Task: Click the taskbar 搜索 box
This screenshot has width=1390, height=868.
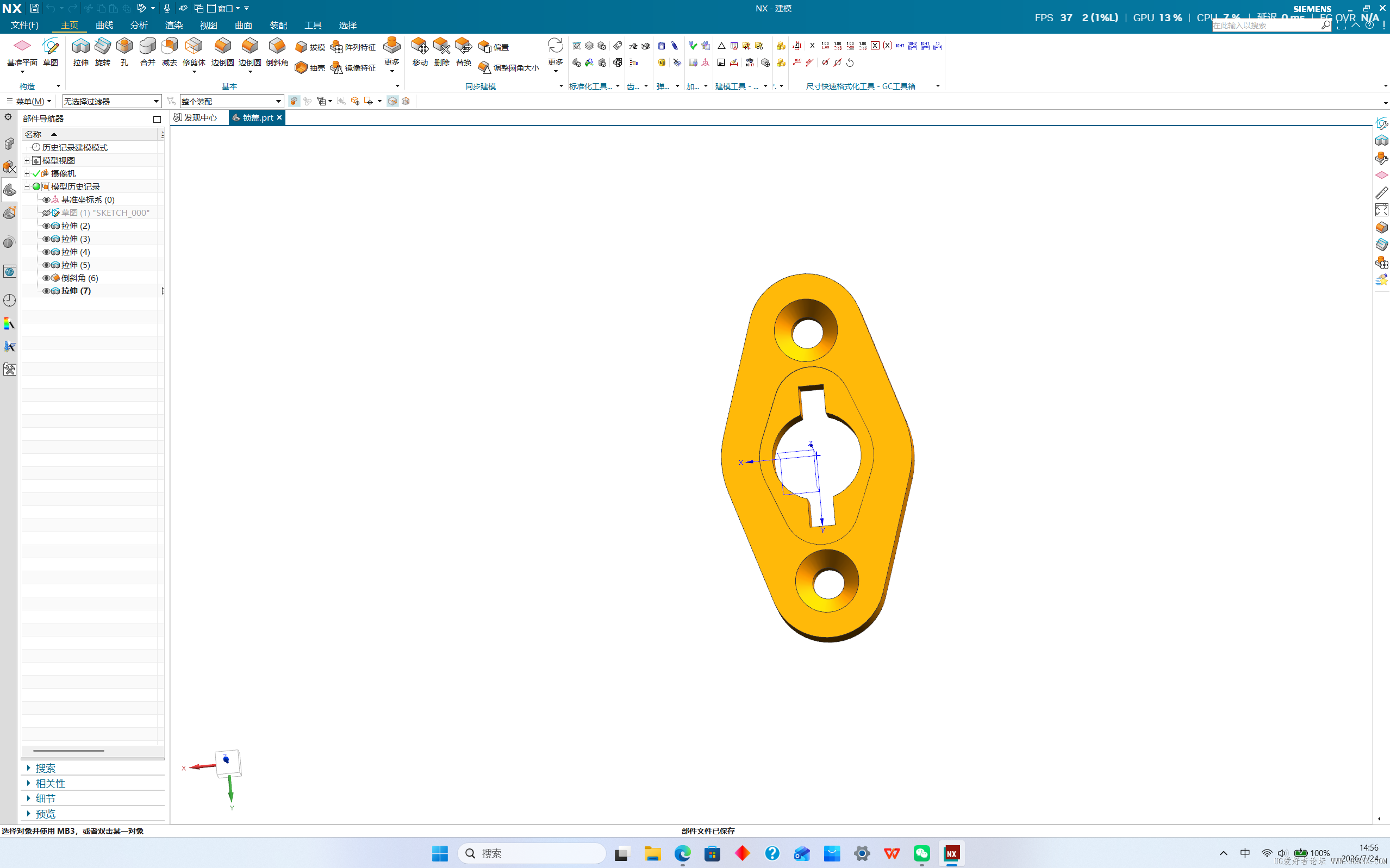Action: click(532, 854)
